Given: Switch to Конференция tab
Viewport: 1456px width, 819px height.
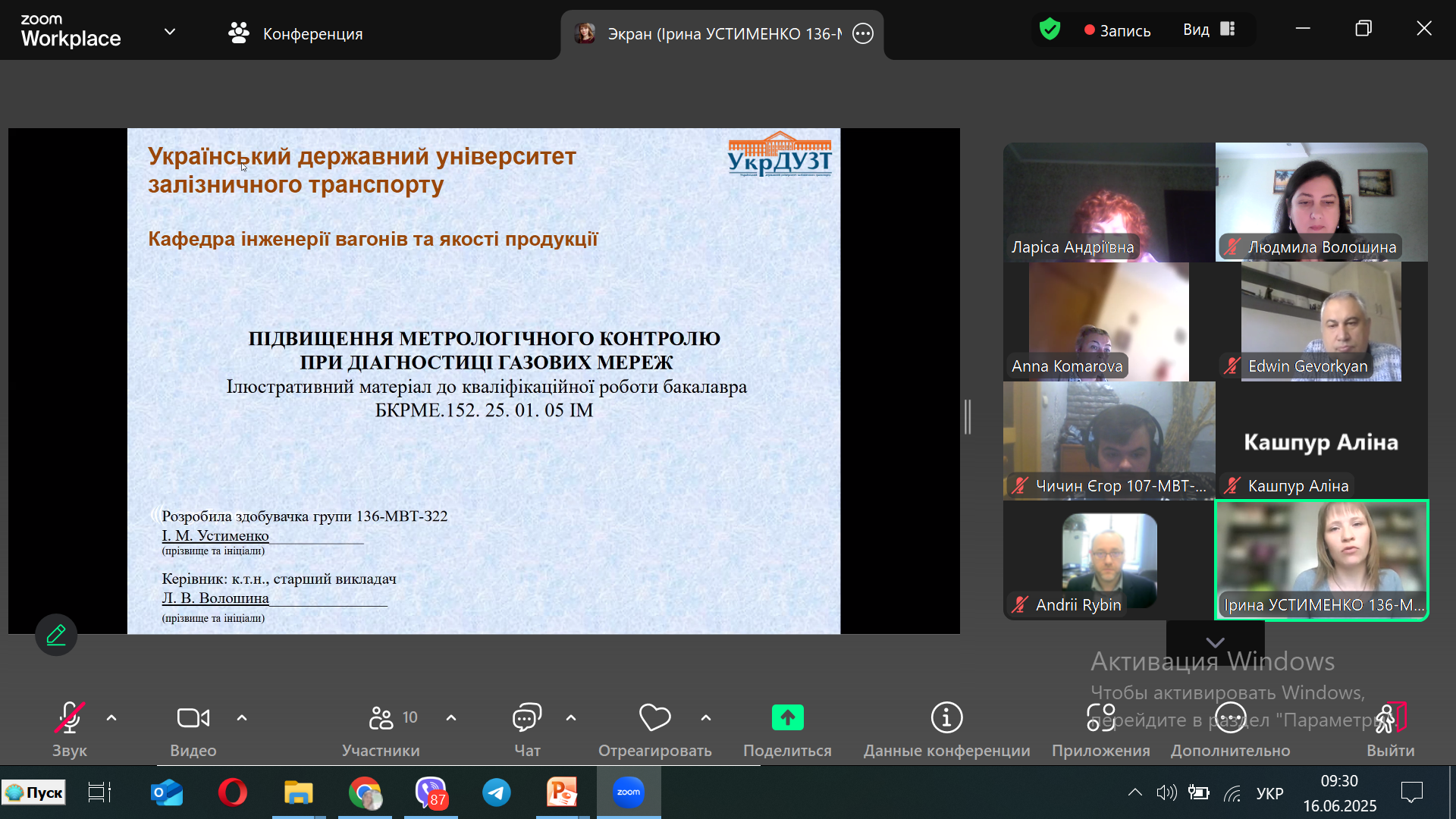Looking at the screenshot, I should (x=297, y=33).
